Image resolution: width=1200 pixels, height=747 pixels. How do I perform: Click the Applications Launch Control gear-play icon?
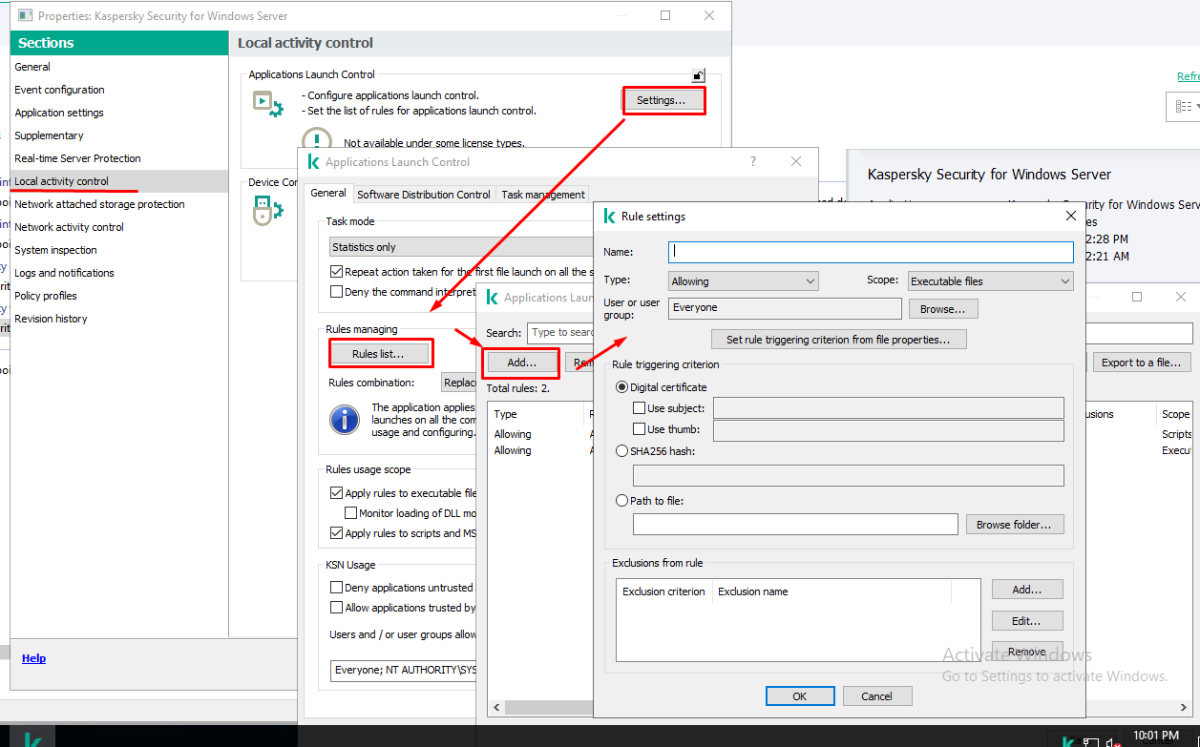[x=268, y=103]
